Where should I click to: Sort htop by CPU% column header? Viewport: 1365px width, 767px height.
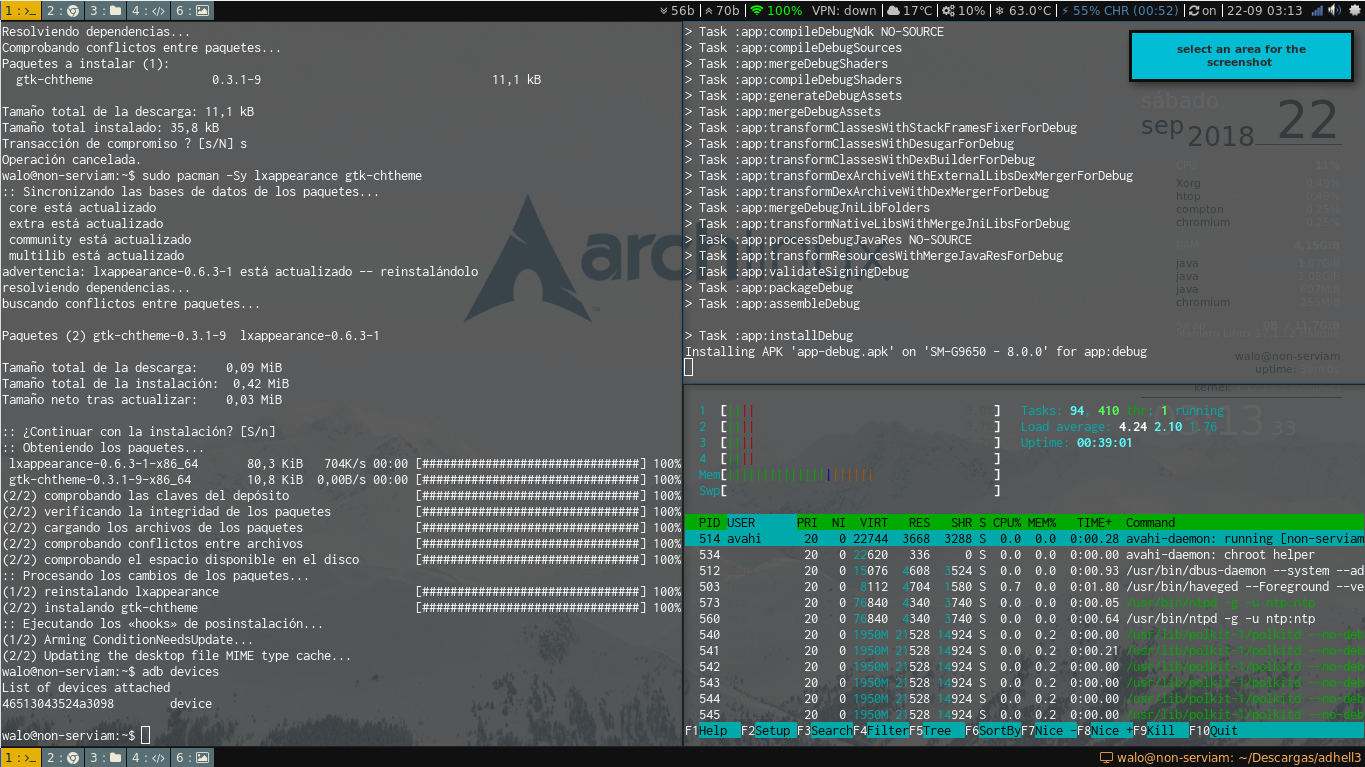1005,523
